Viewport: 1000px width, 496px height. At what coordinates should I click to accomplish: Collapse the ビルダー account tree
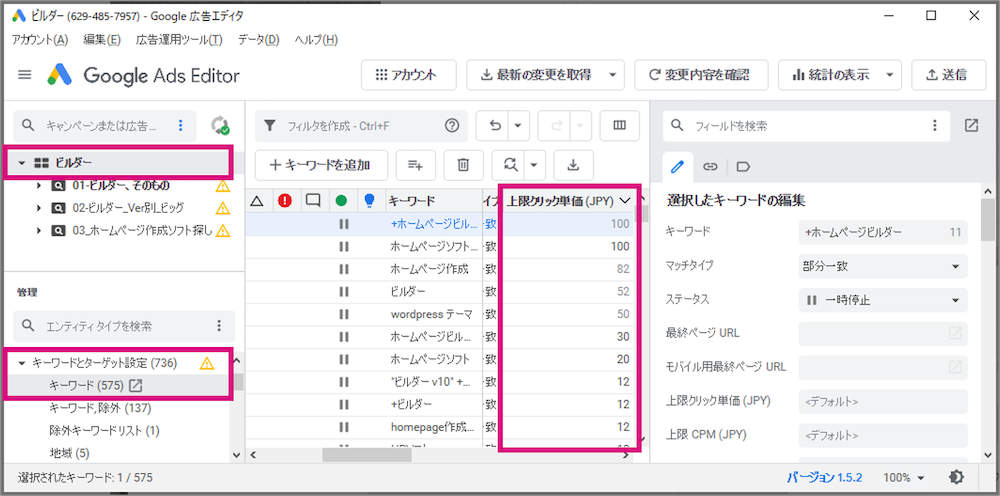(x=22, y=163)
